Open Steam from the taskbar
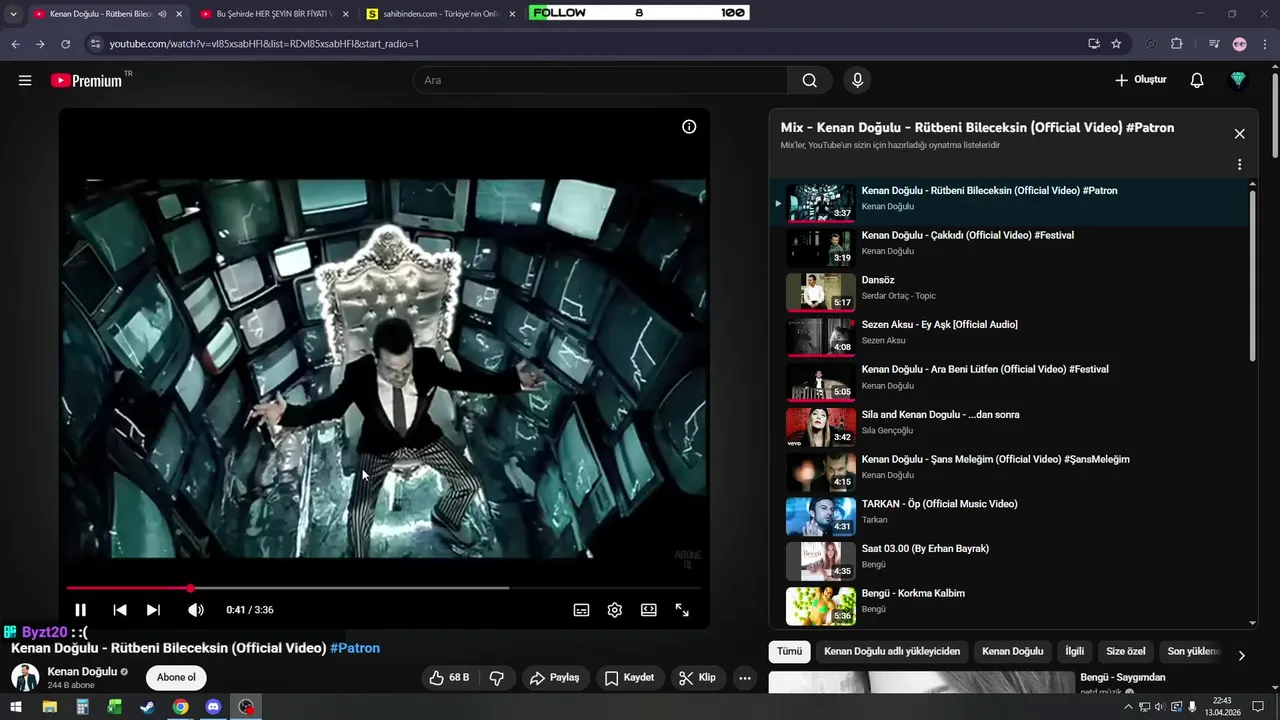This screenshot has width=1280, height=720. [147, 707]
